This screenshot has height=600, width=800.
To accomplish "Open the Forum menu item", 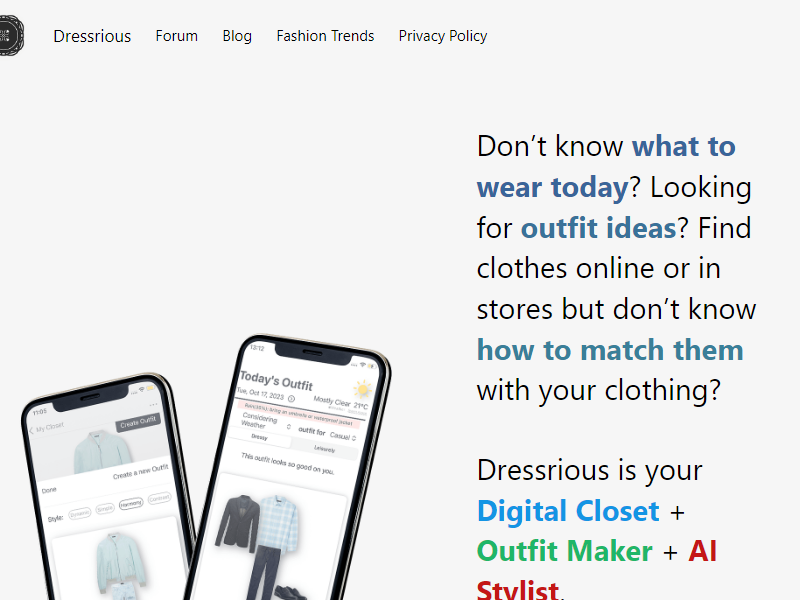I will (x=177, y=36).
